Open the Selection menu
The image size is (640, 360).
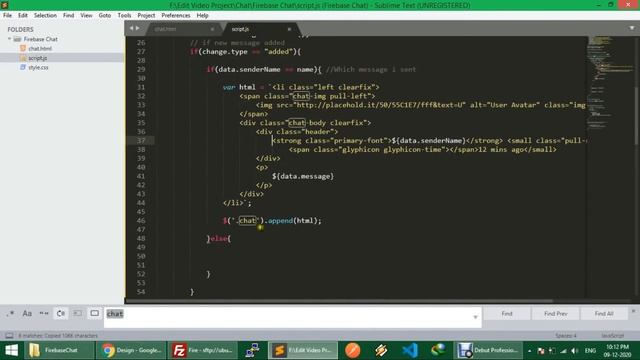[45, 15]
